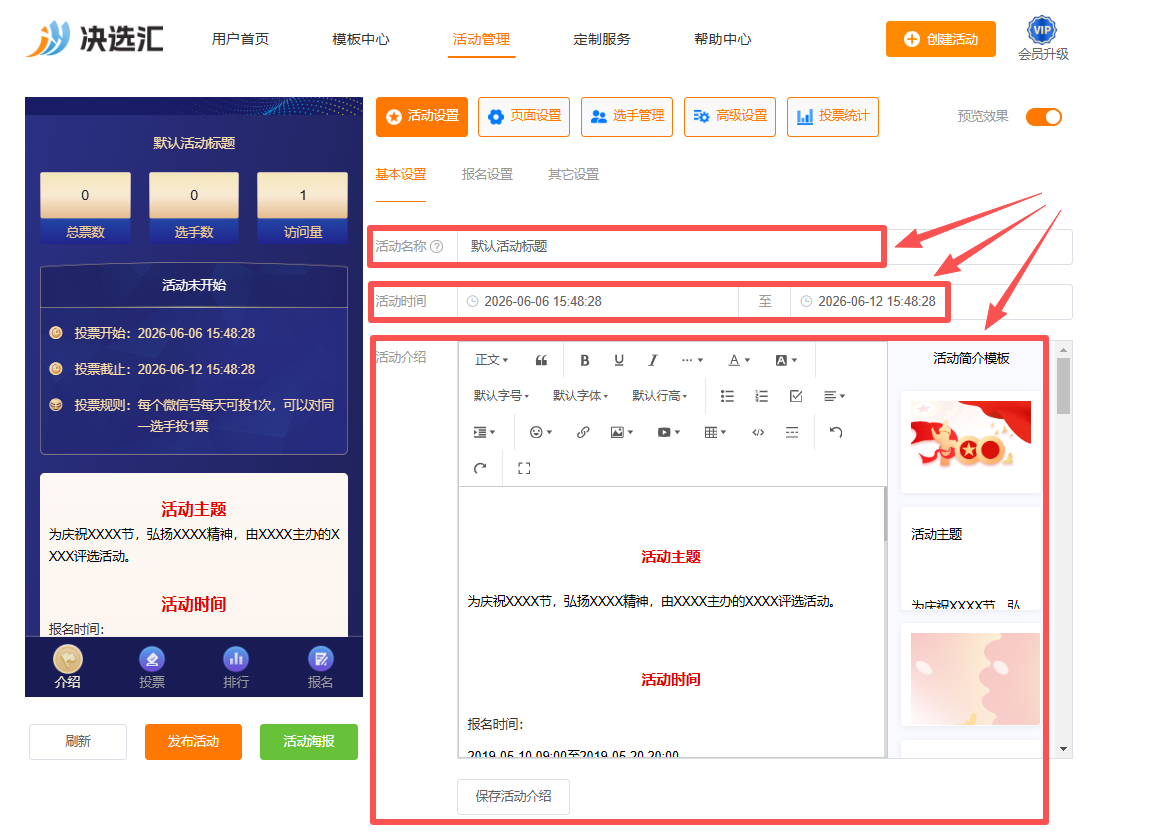Click the 刷新 button
Screen dimensions: 1159x840
tap(78, 742)
